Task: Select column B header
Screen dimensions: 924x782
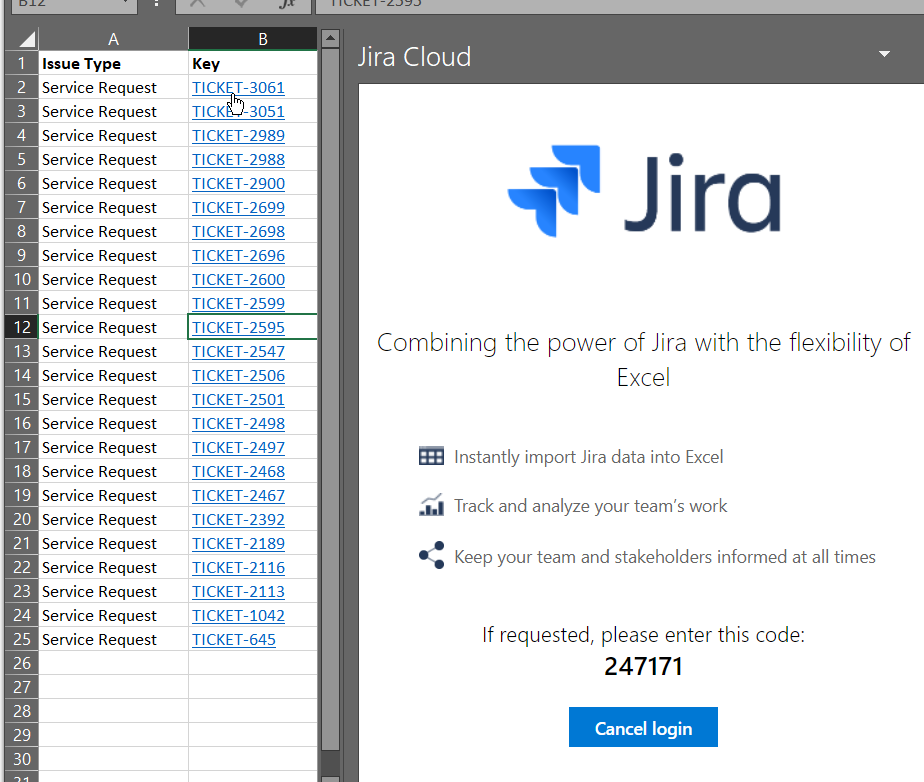Action: [x=253, y=39]
